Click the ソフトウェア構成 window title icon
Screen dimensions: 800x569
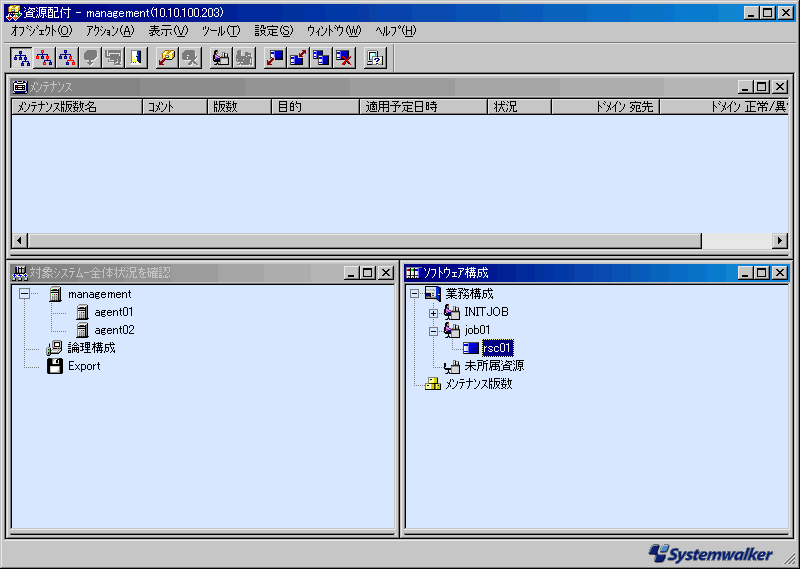tap(412, 273)
